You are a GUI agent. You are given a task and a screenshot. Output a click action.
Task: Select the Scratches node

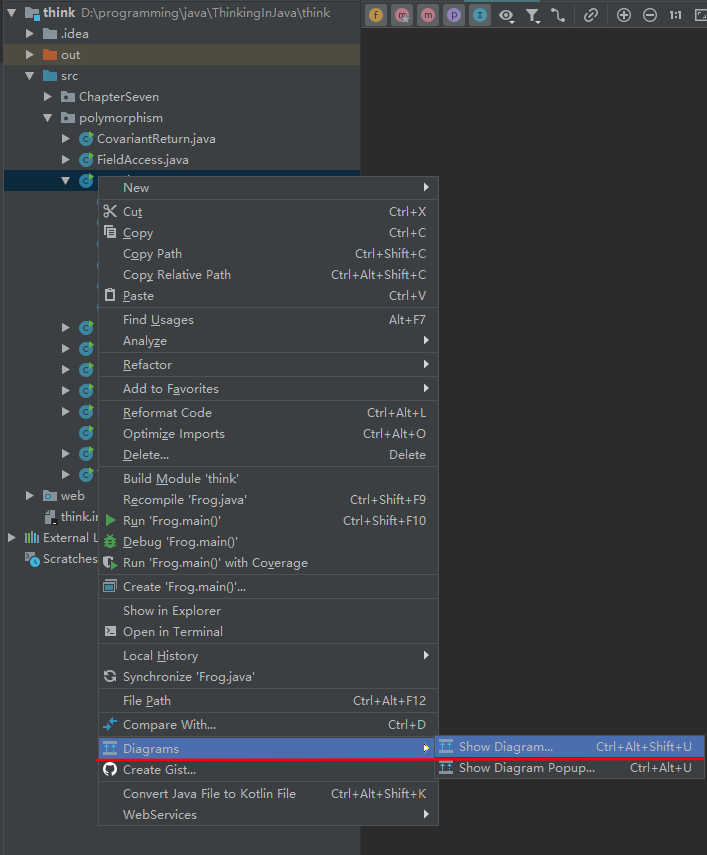coord(70,559)
